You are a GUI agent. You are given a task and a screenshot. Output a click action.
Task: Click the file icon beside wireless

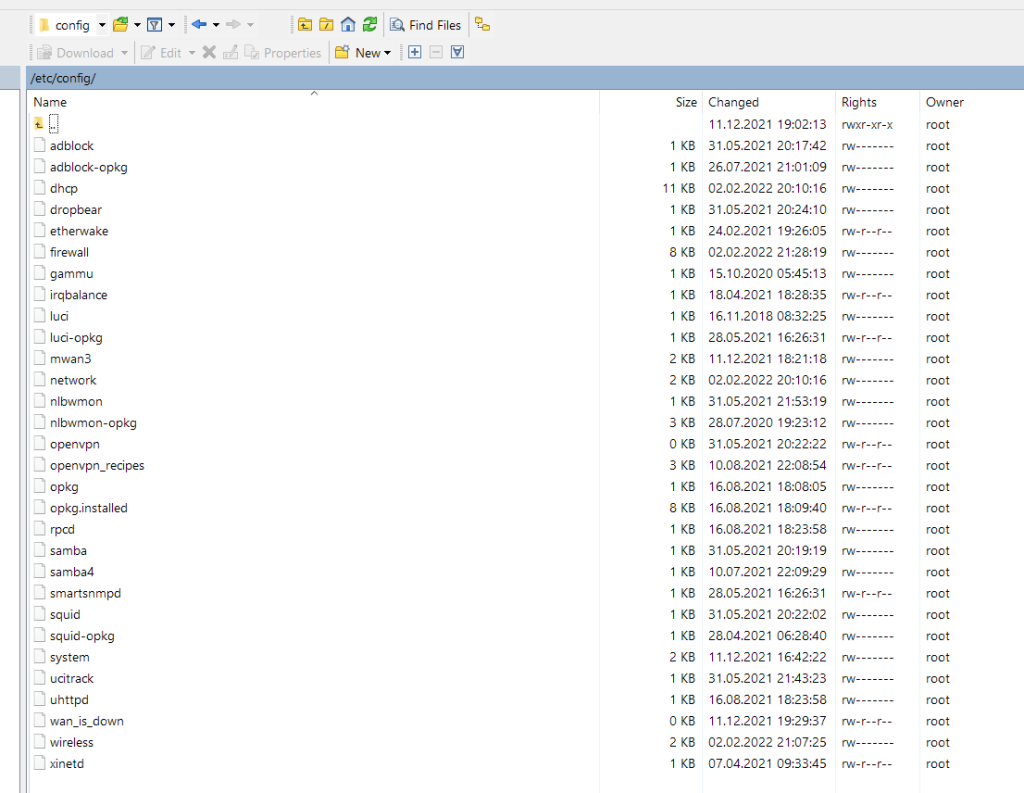tap(40, 742)
